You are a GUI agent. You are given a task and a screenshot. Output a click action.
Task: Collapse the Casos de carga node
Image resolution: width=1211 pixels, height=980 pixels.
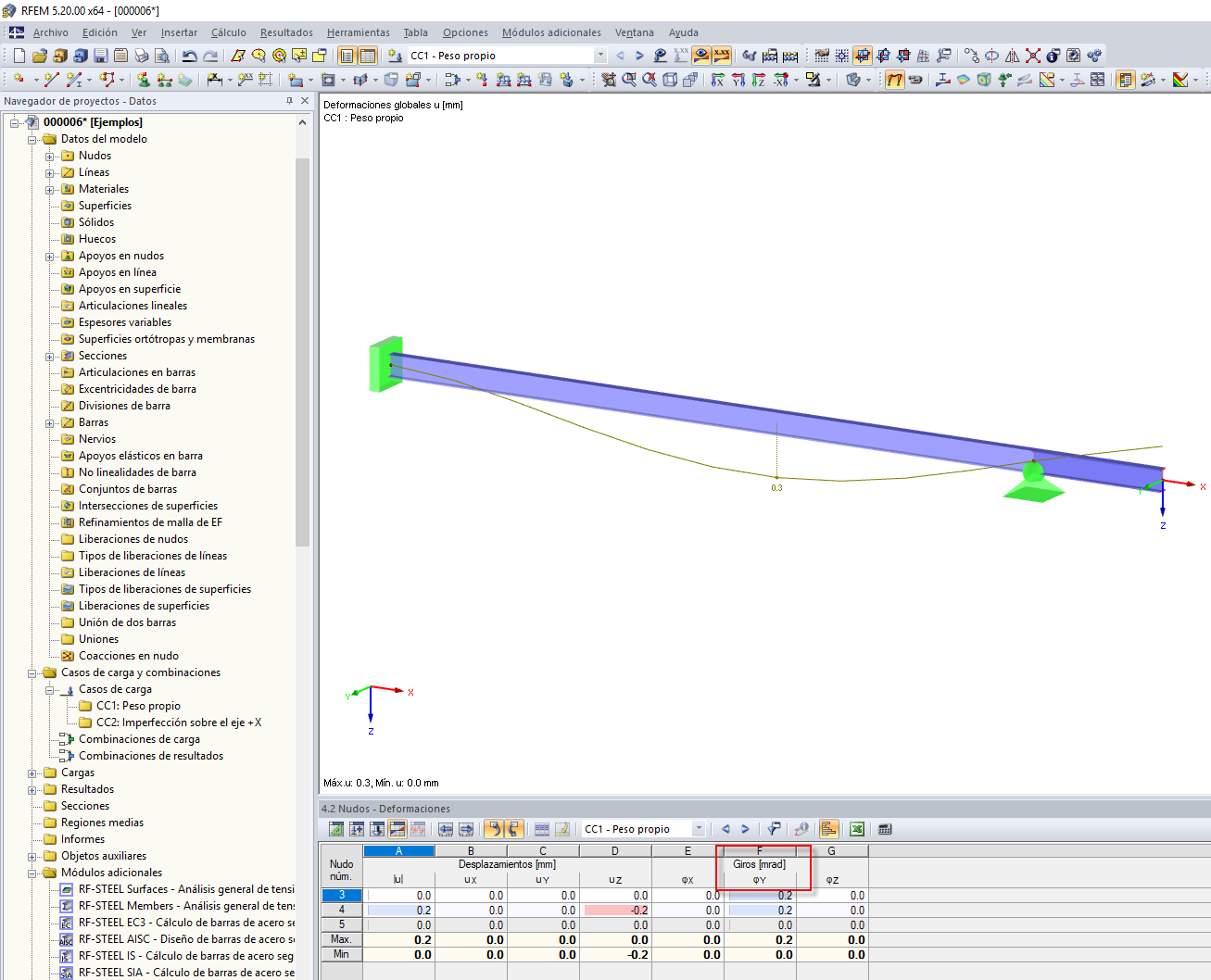(50, 689)
